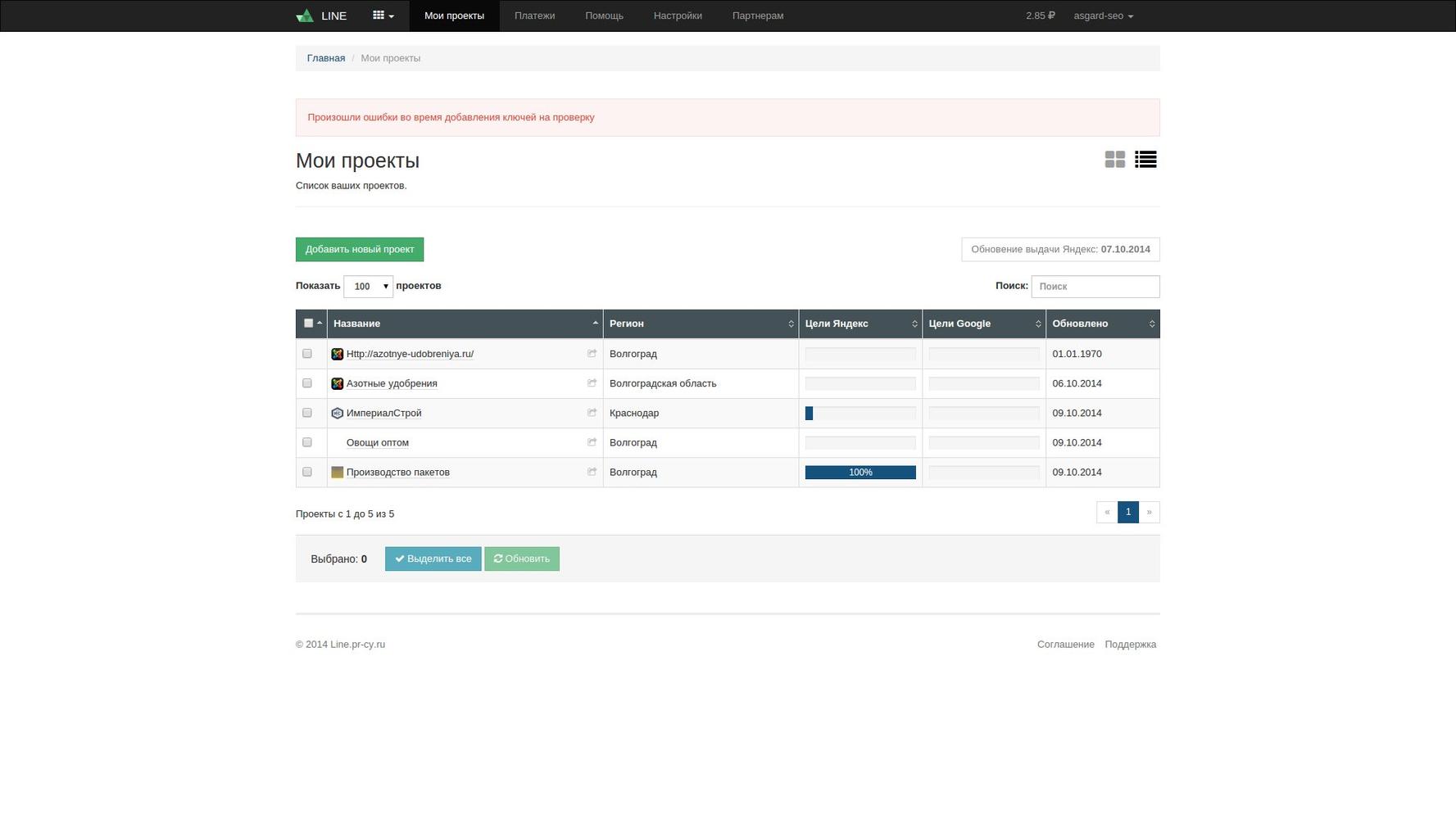Check the ИмпериалСтрой row checkbox
The image size is (1456, 819).
tap(307, 413)
